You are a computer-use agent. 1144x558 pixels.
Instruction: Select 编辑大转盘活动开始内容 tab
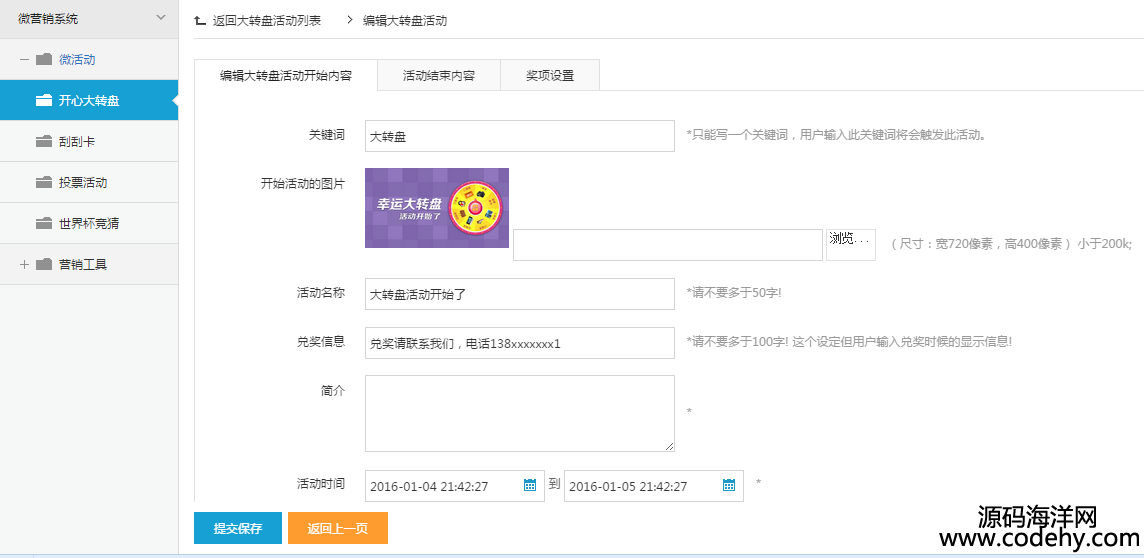(x=286, y=75)
